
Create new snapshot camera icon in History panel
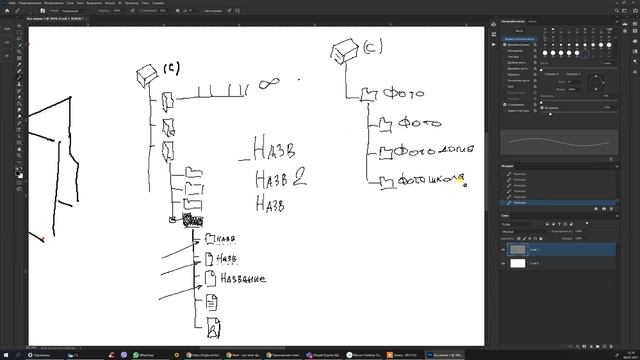click(604, 209)
